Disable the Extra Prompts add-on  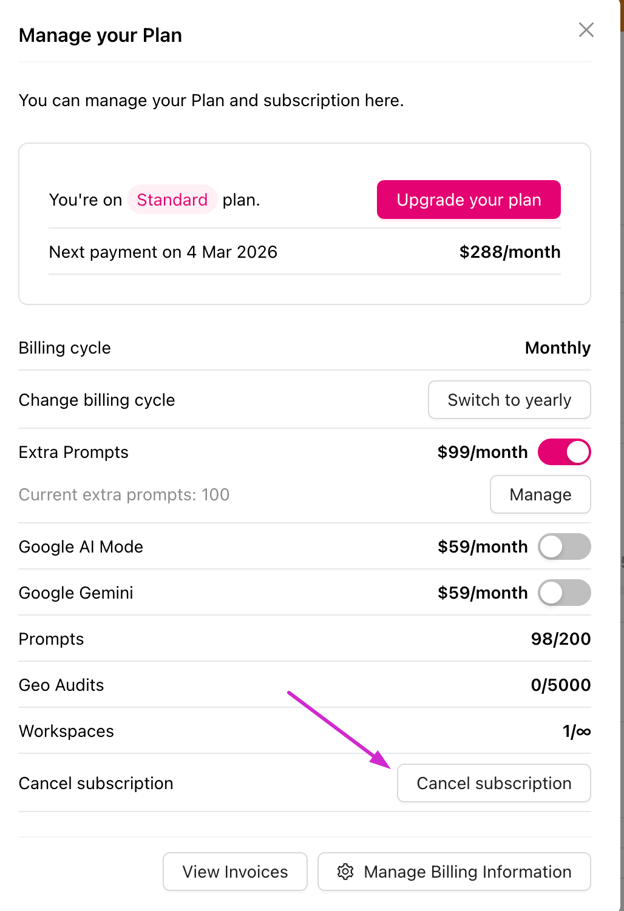tap(564, 452)
